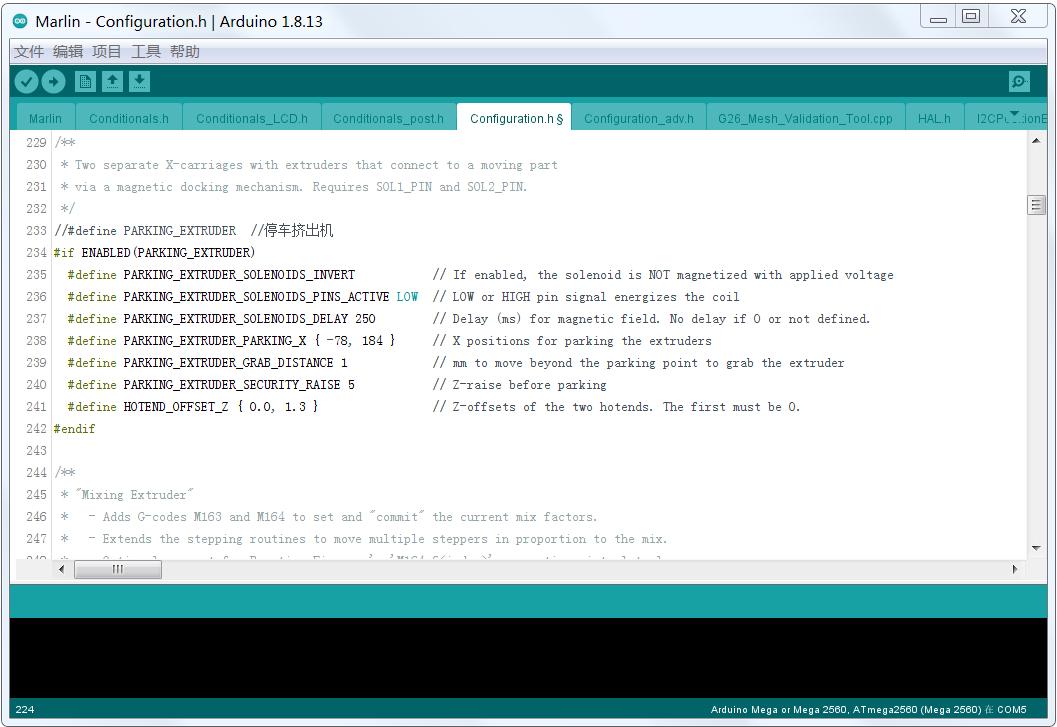Image resolution: width=1057 pixels, height=727 pixels.
Task: Click the Verify (checkmark) button
Action: coord(27,82)
